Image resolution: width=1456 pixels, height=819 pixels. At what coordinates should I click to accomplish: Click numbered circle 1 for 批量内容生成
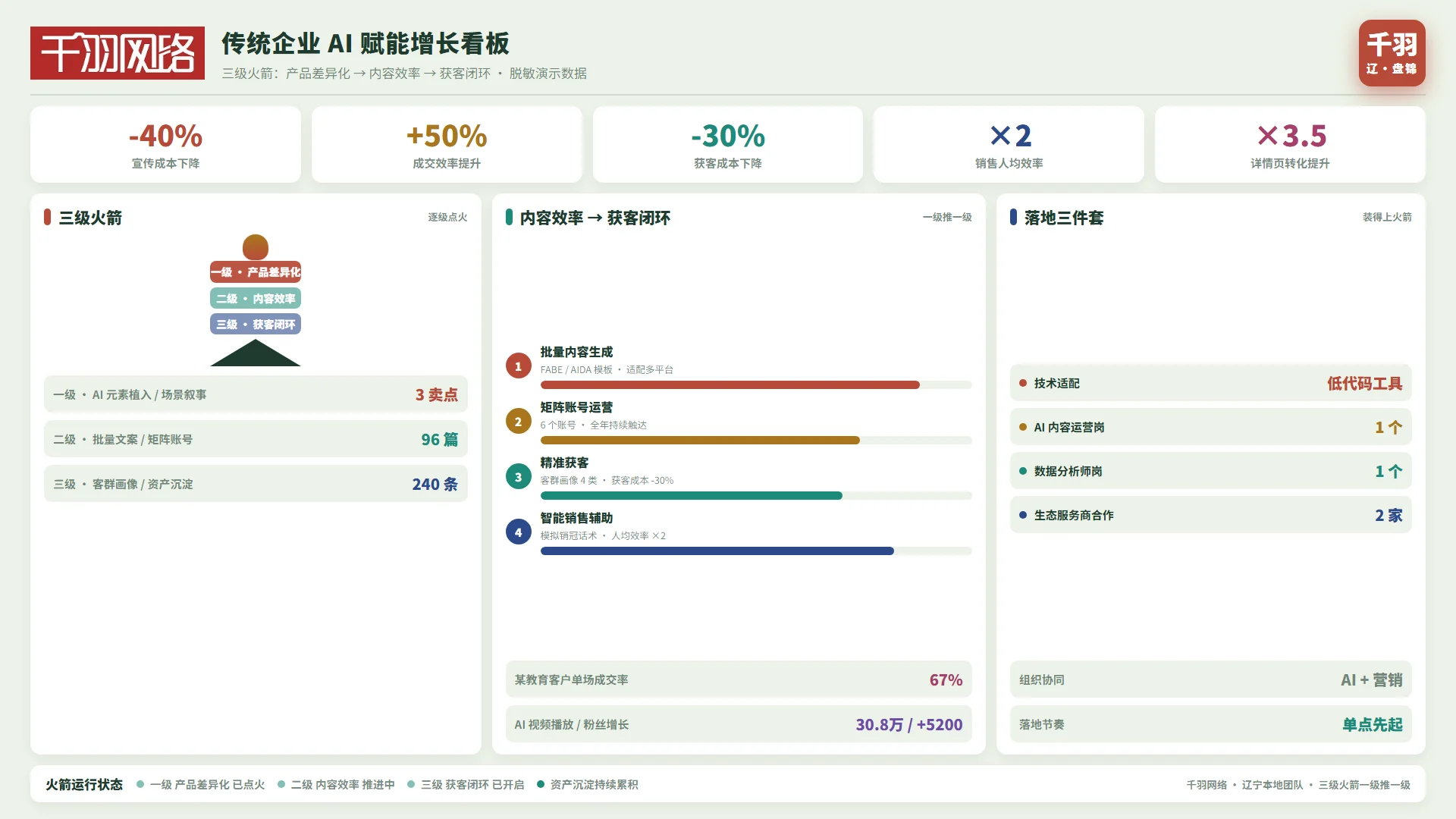[x=518, y=366]
